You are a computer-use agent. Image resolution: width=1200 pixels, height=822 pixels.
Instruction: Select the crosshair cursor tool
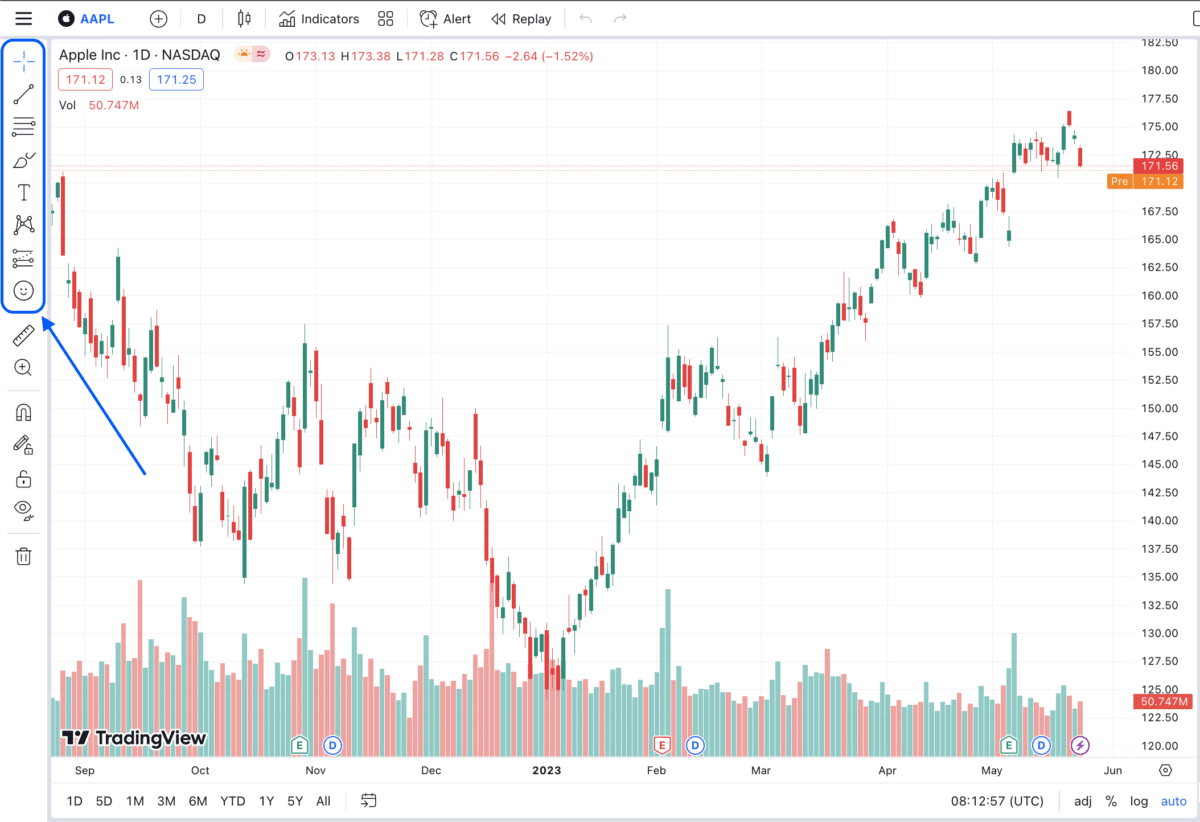[24, 61]
